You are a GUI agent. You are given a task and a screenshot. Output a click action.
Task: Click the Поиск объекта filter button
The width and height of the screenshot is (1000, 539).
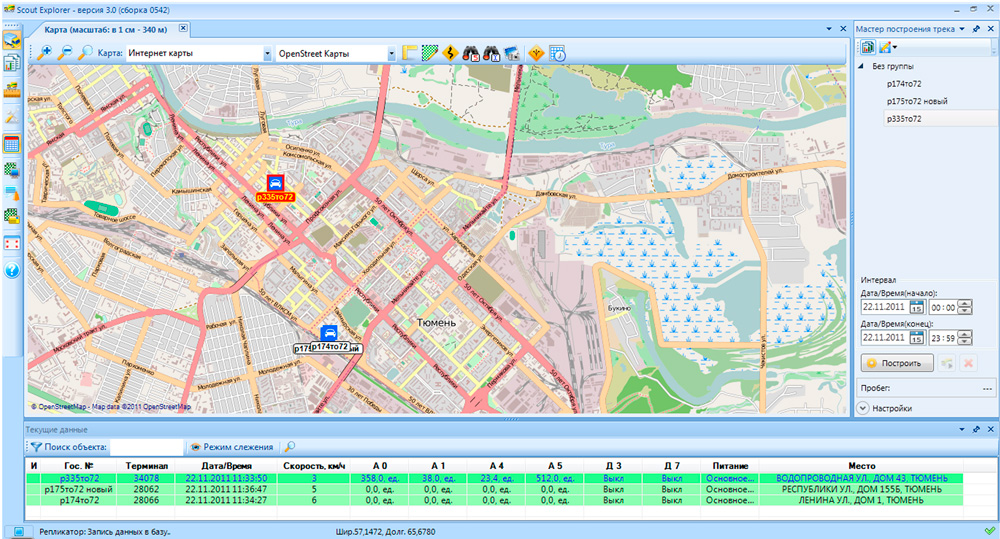(69, 447)
